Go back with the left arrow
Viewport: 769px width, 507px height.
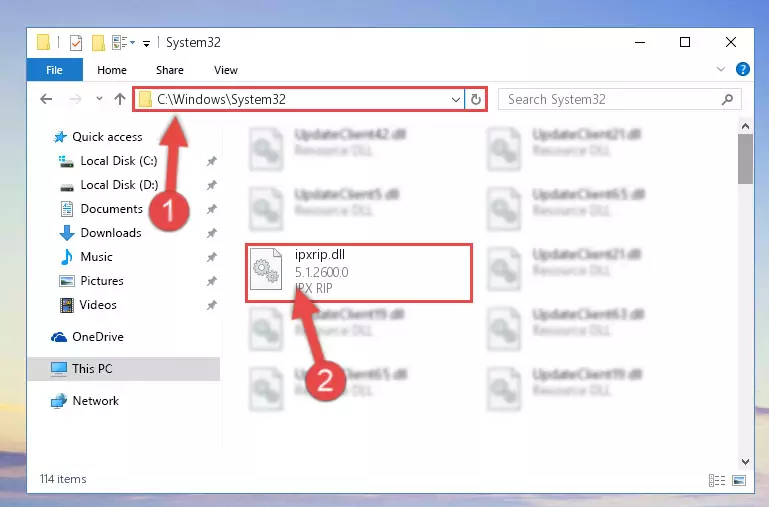tap(46, 99)
